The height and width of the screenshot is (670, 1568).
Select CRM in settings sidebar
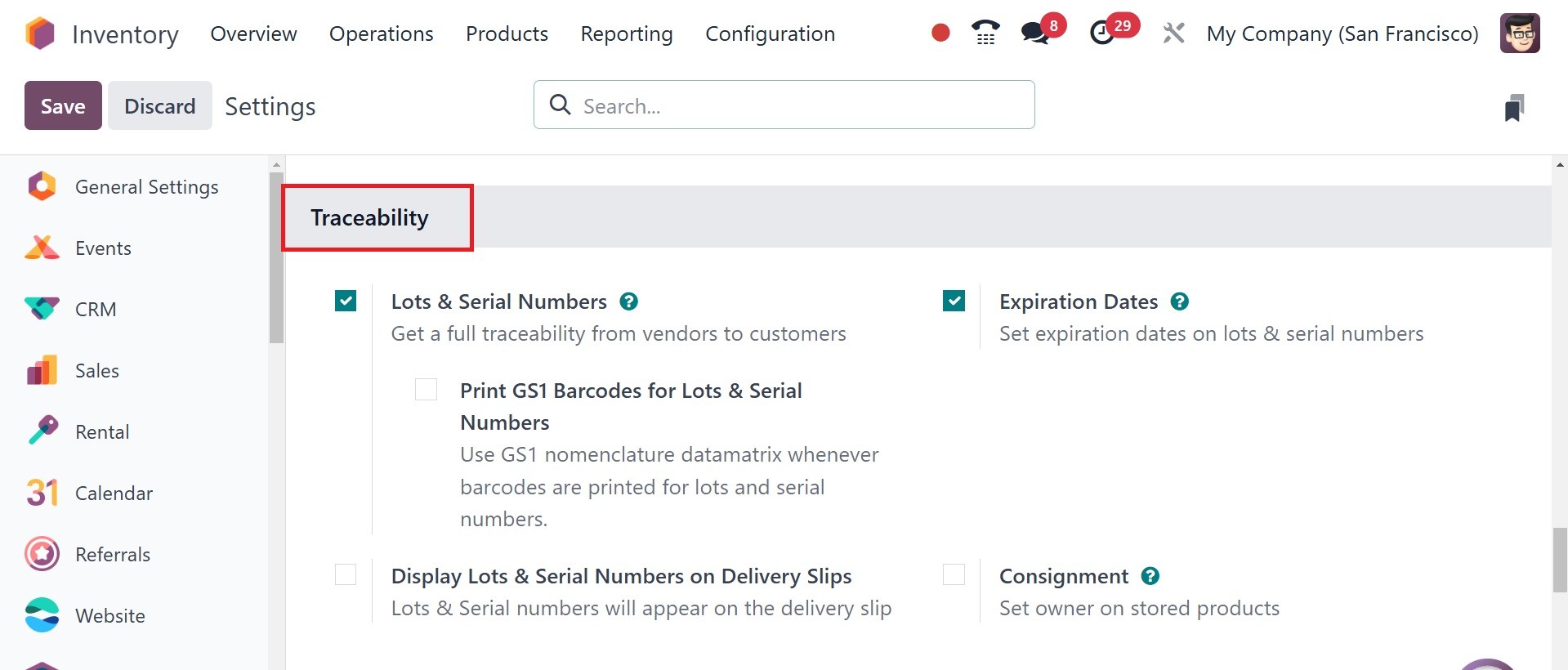pos(96,310)
